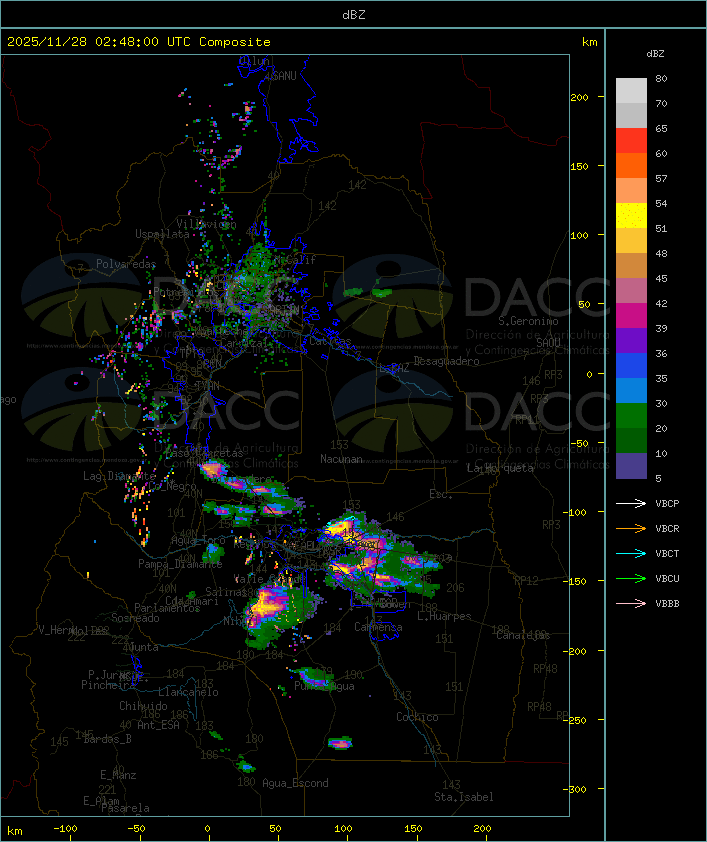The image size is (707, 842).
Task: Pick the dotted yellow 51-54 dBZ swatch
Action: [x=631, y=216]
